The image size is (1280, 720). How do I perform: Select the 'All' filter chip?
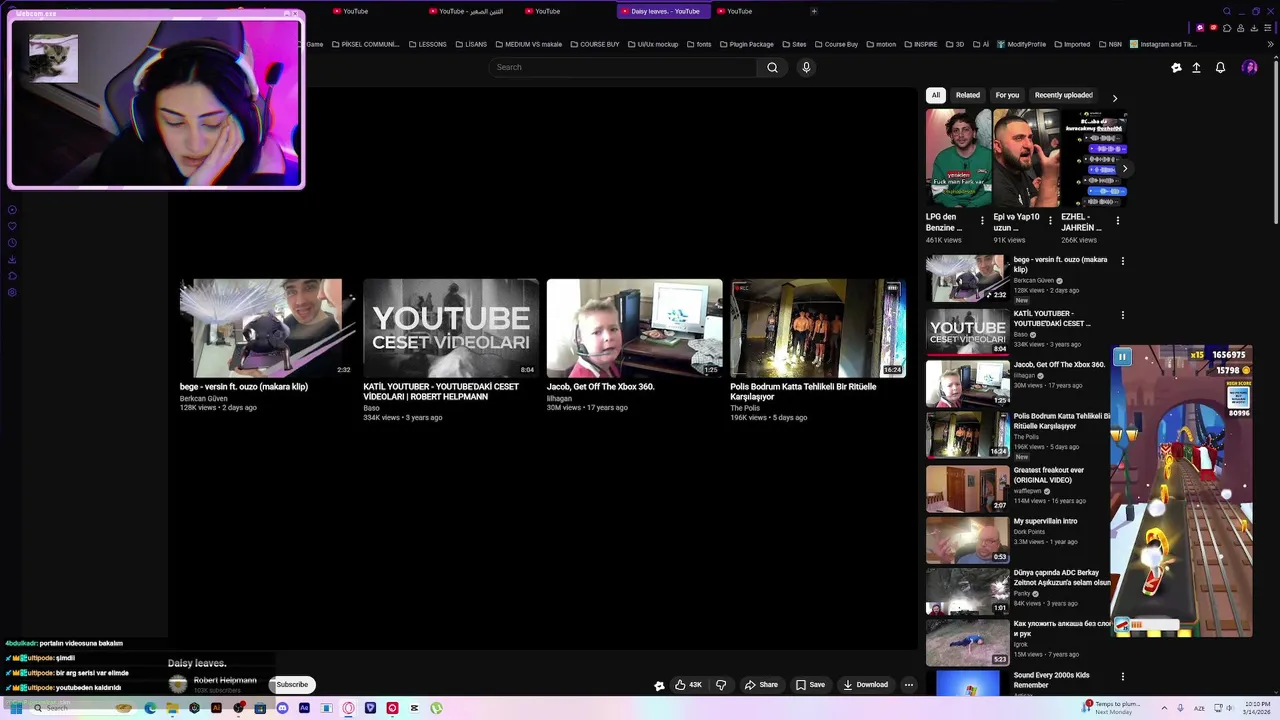tap(936, 95)
